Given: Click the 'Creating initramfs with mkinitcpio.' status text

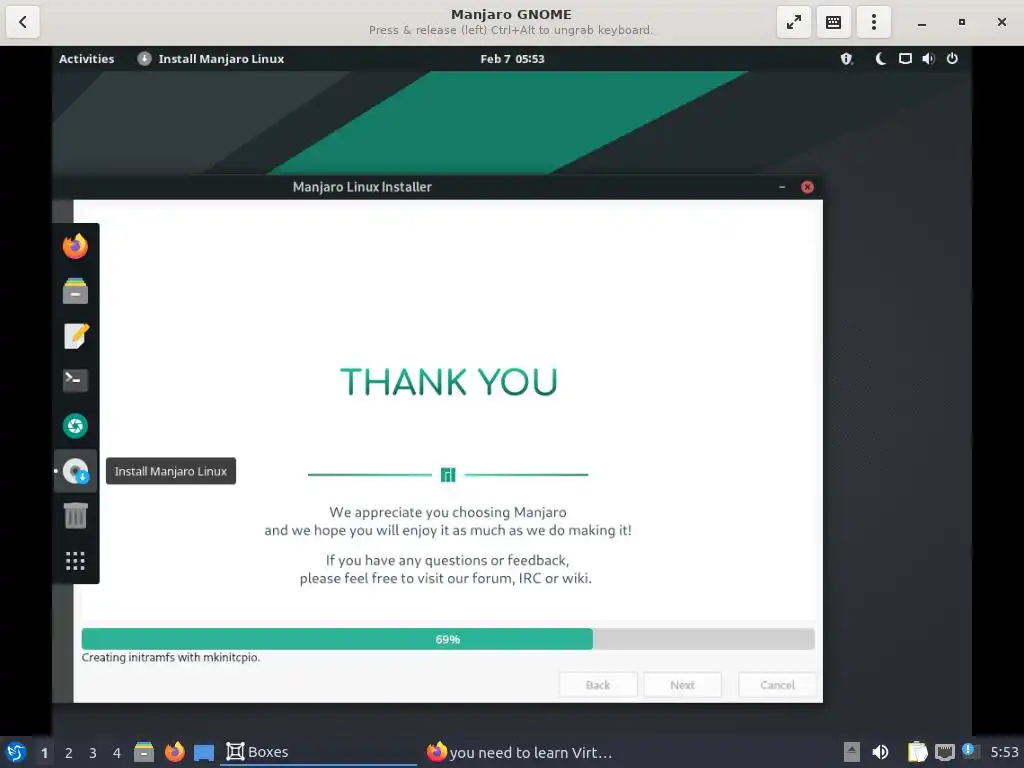Looking at the screenshot, I should (170, 658).
